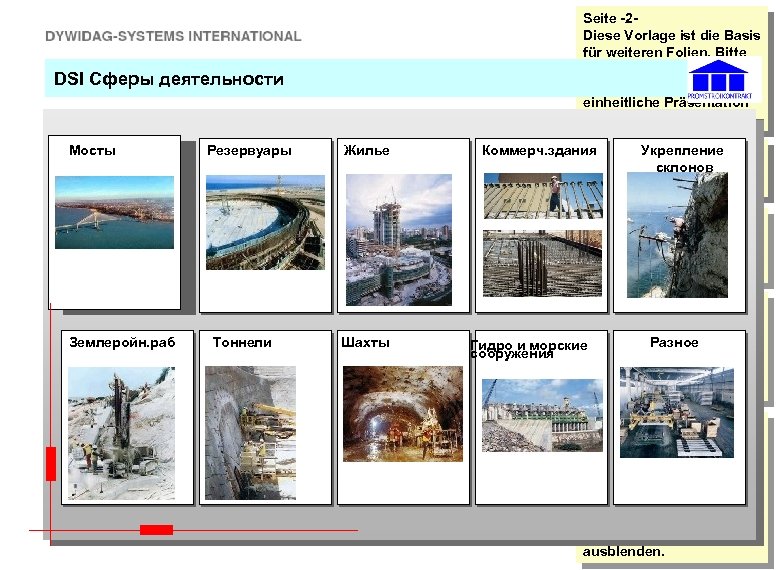The height and width of the screenshot is (570, 780).
Task: Click the 'Seite -2-' note text
Action: [x=611, y=18]
